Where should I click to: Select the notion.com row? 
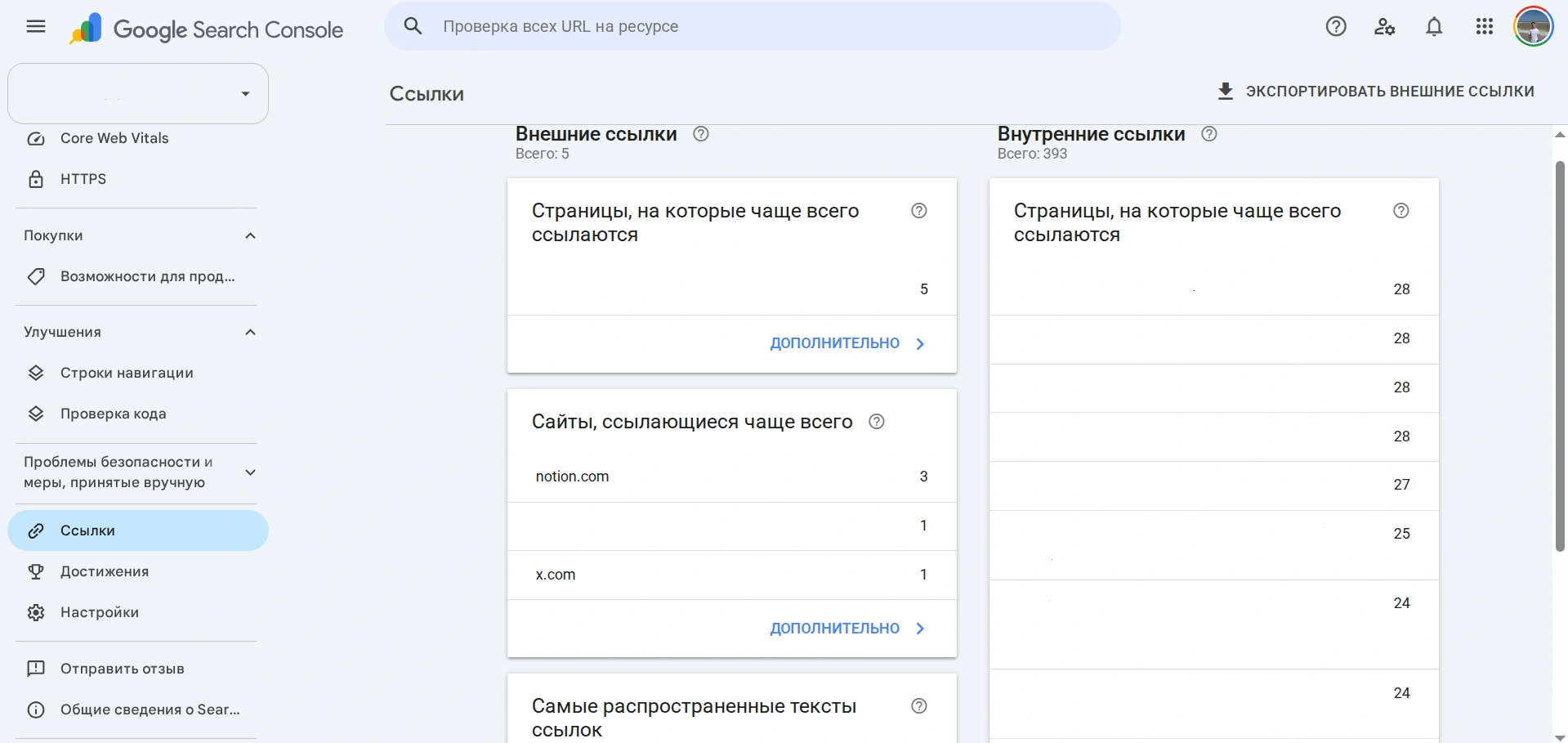tap(732, 477)
